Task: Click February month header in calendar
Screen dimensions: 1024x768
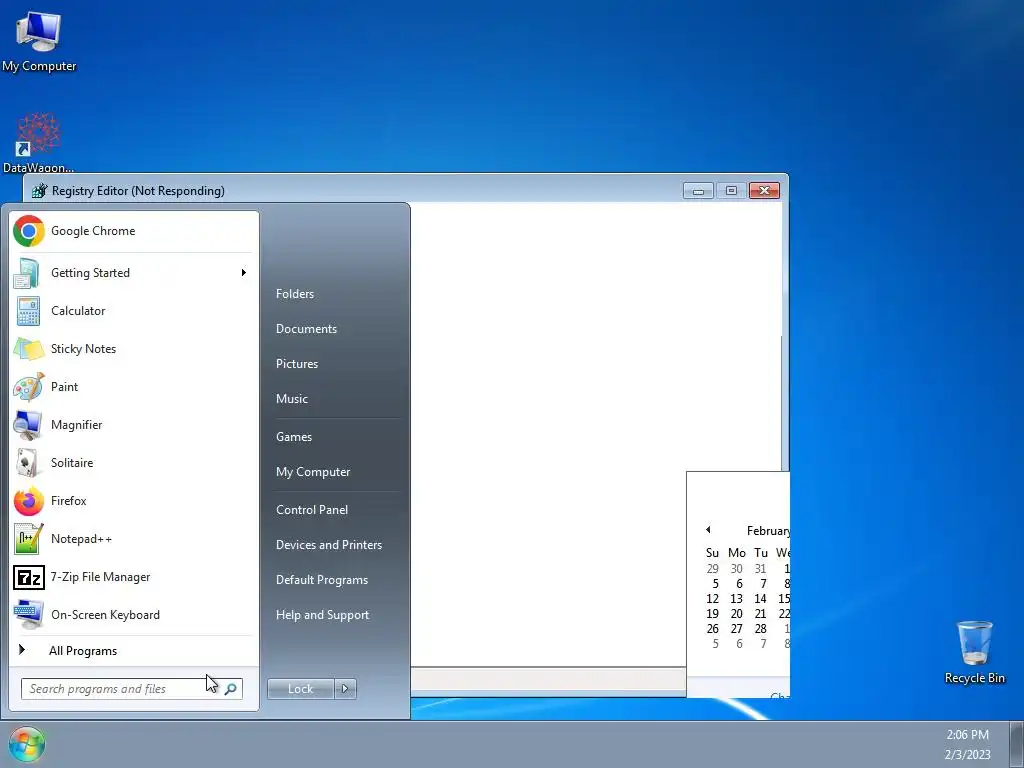Action: click(768, 531)
